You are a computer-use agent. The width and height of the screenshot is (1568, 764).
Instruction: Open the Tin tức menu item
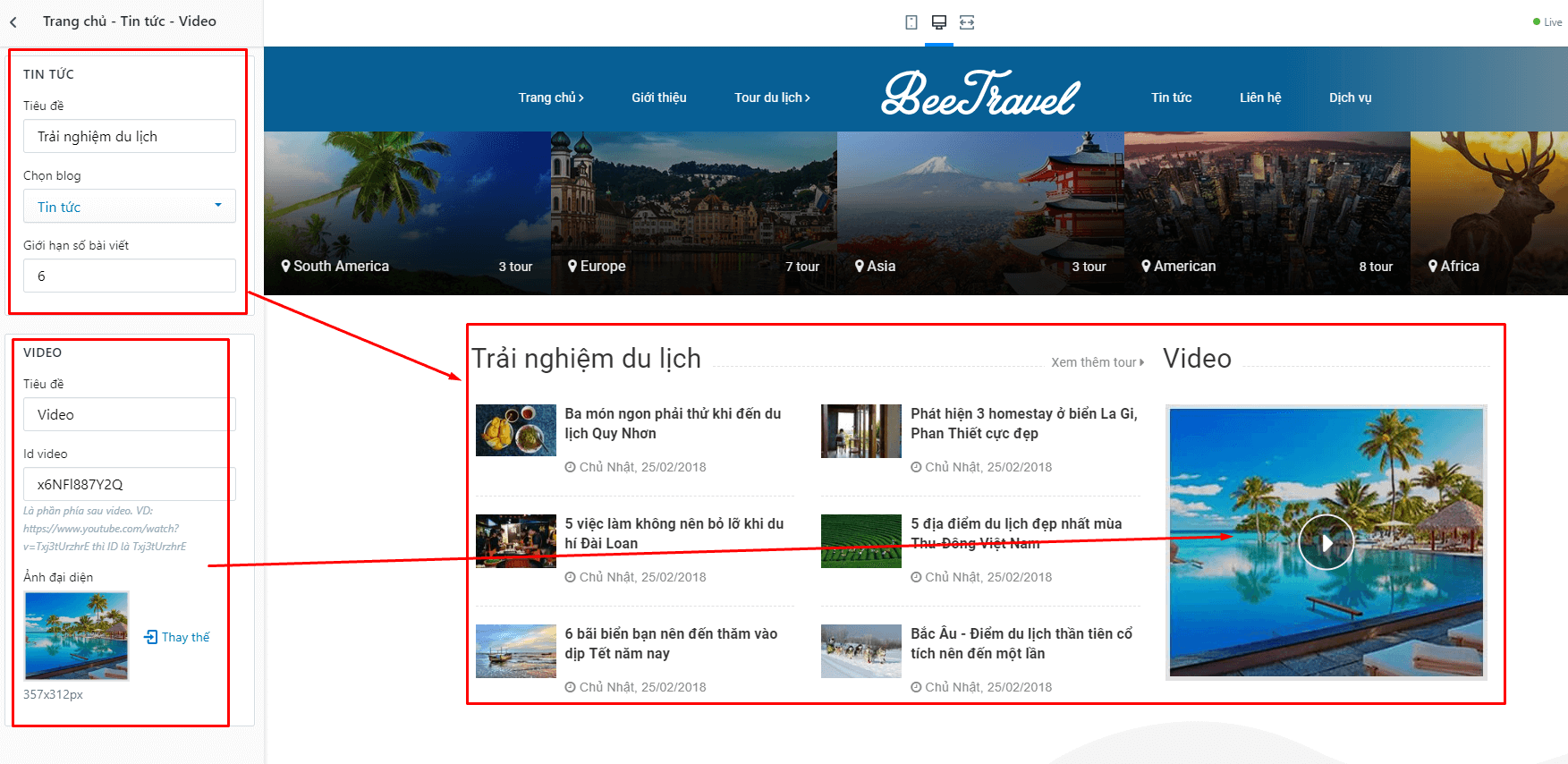pos(1172,98)
